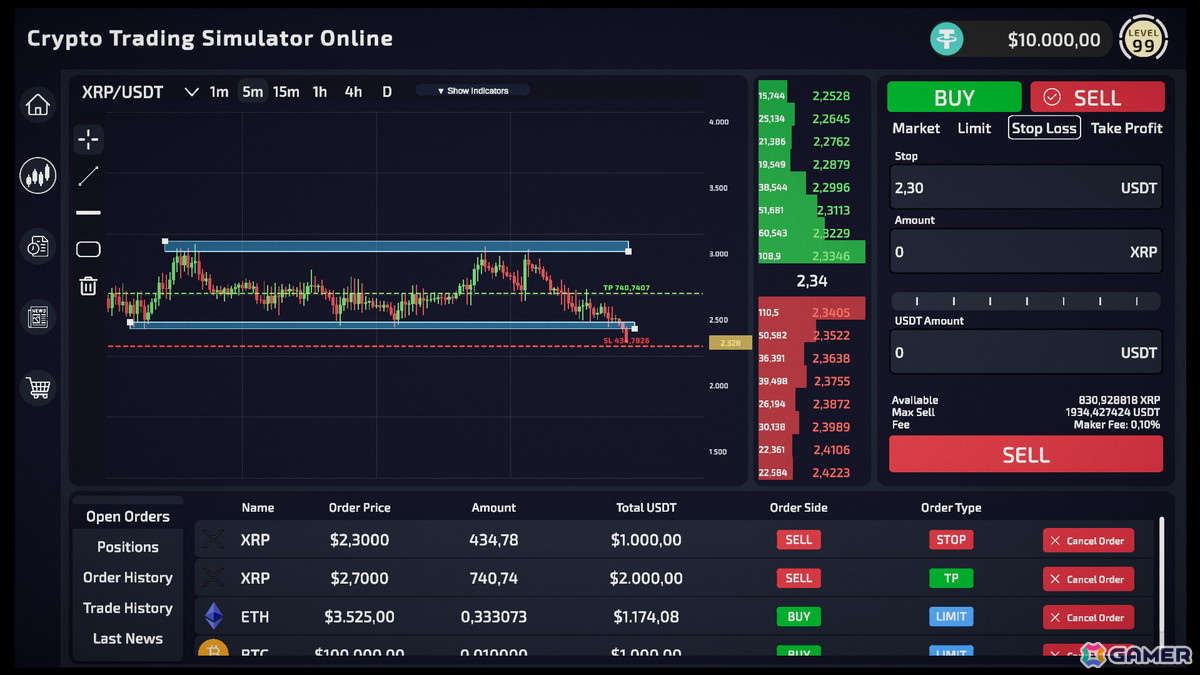Image resolution: width=1200 pixels, height=675 pixels.
Task: Switch chart to 1h timeframe
Action: (x=320, y=92)
